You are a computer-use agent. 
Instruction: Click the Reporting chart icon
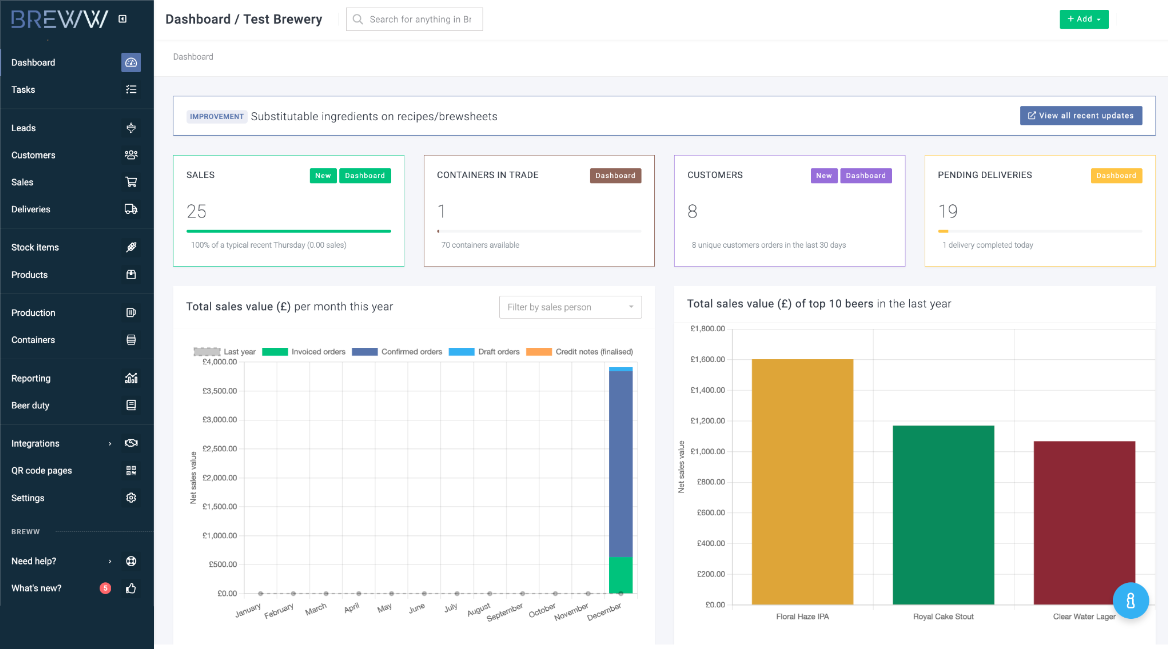131,378
